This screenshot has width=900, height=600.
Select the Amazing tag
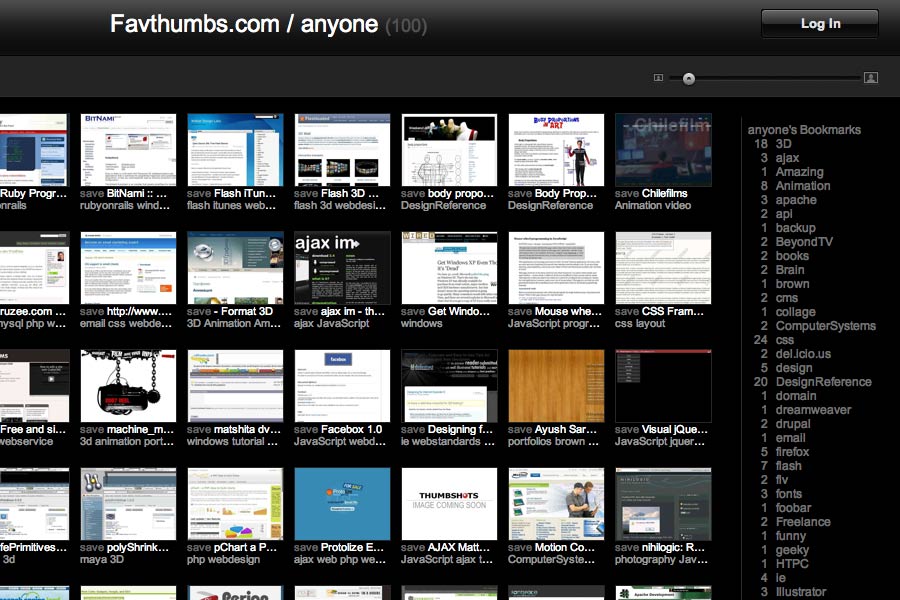pos(800,172)
